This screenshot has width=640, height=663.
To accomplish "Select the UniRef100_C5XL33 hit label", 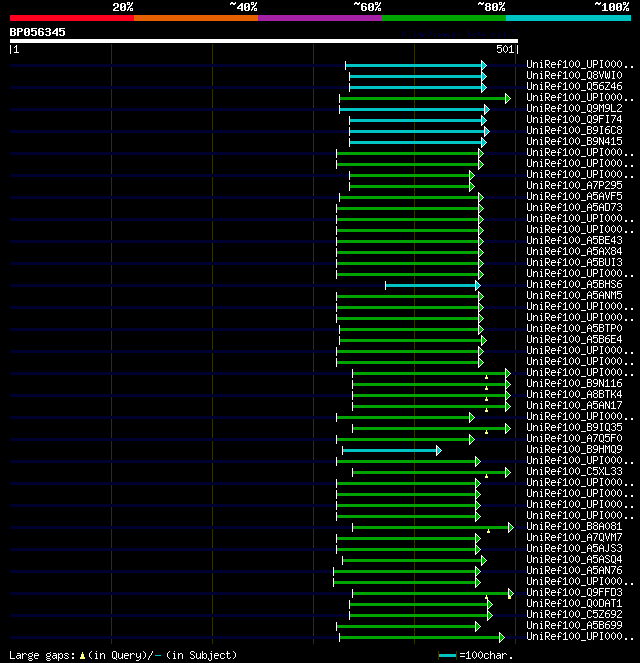I will pos(574,471).
